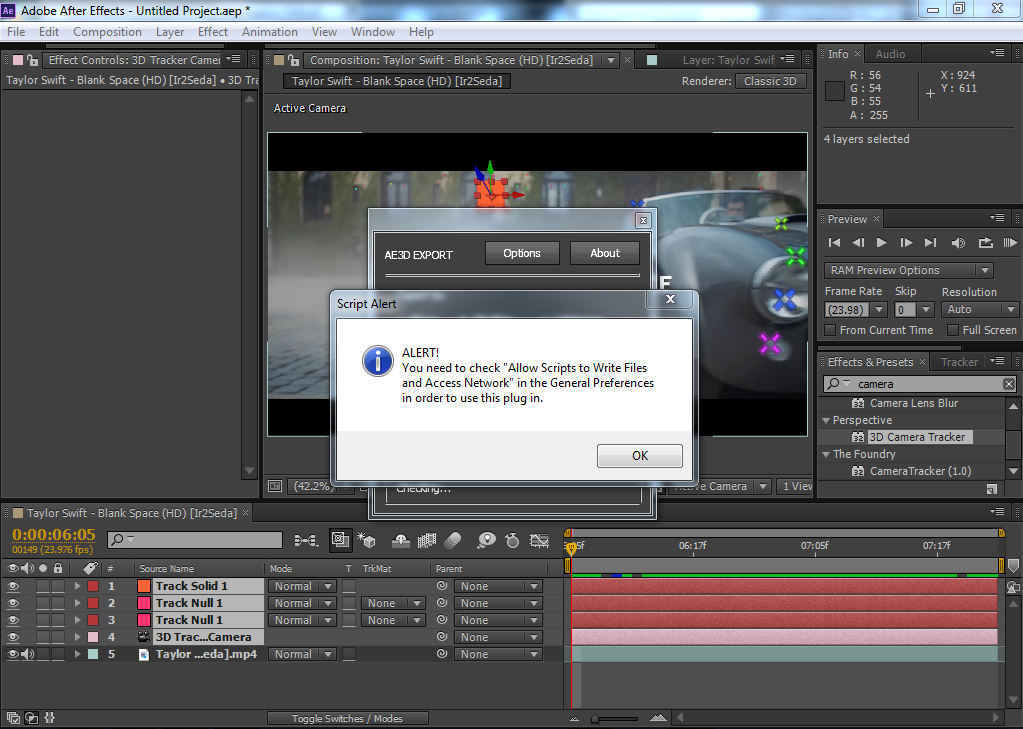Open Parent dropdown for Taylor mp4 layer
Screen dimensions: 1023x729
click(x=498, y=654)
